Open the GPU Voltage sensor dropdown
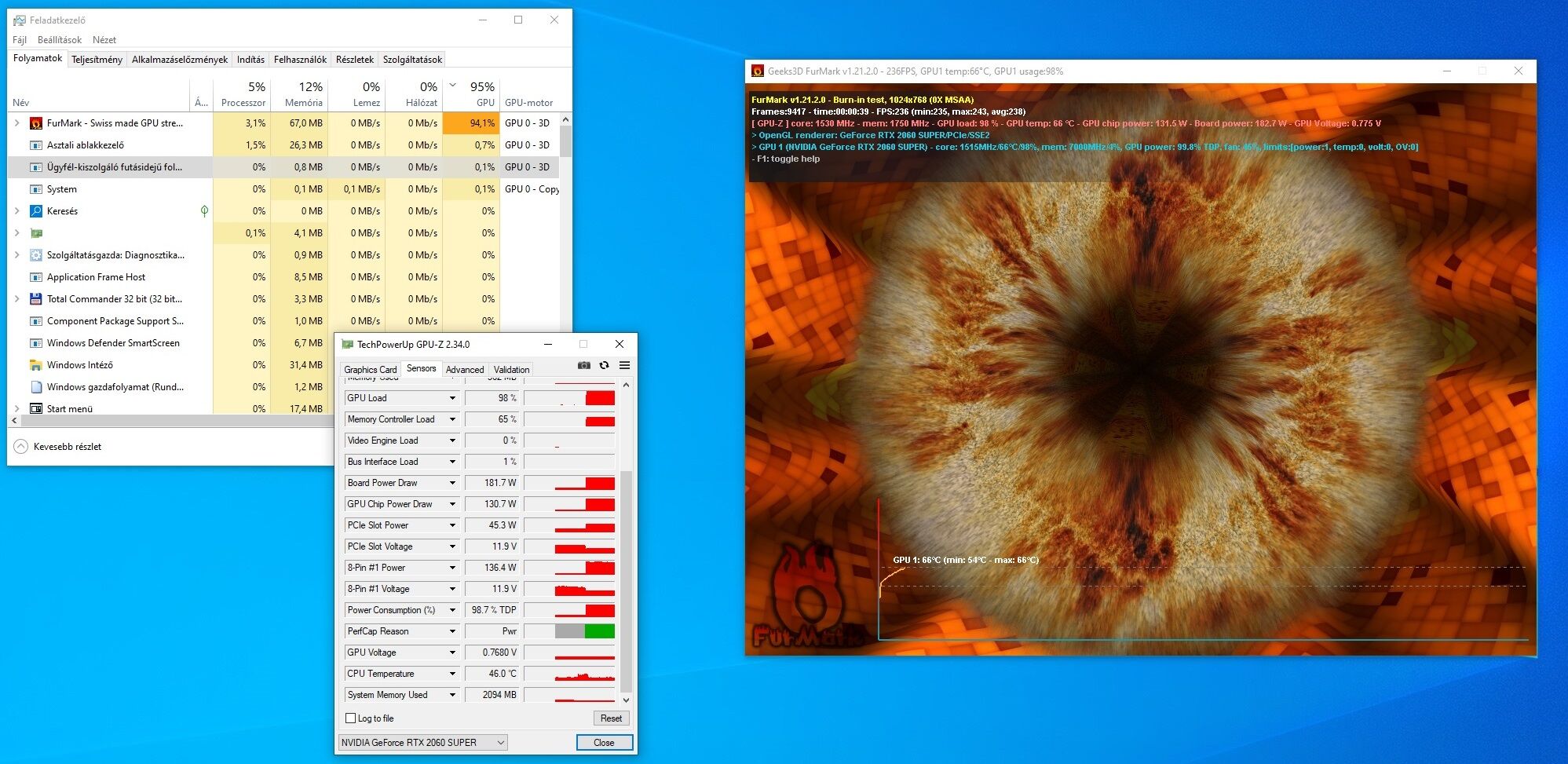1568x764 pixels. click(452, 653)
